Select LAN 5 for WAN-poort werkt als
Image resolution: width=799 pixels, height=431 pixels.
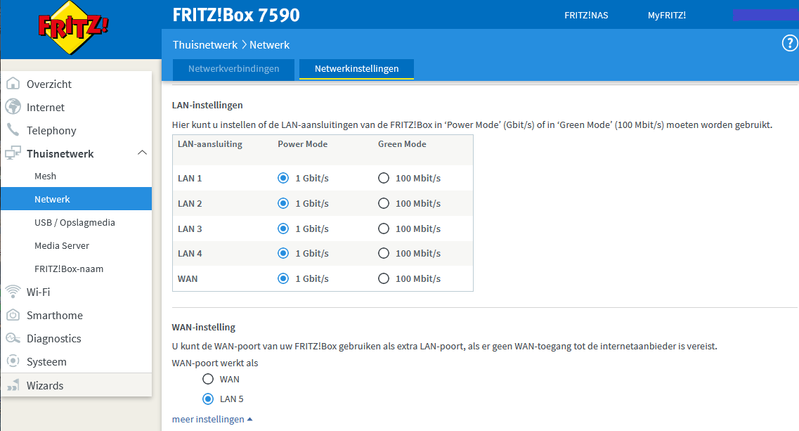[207, 399]
